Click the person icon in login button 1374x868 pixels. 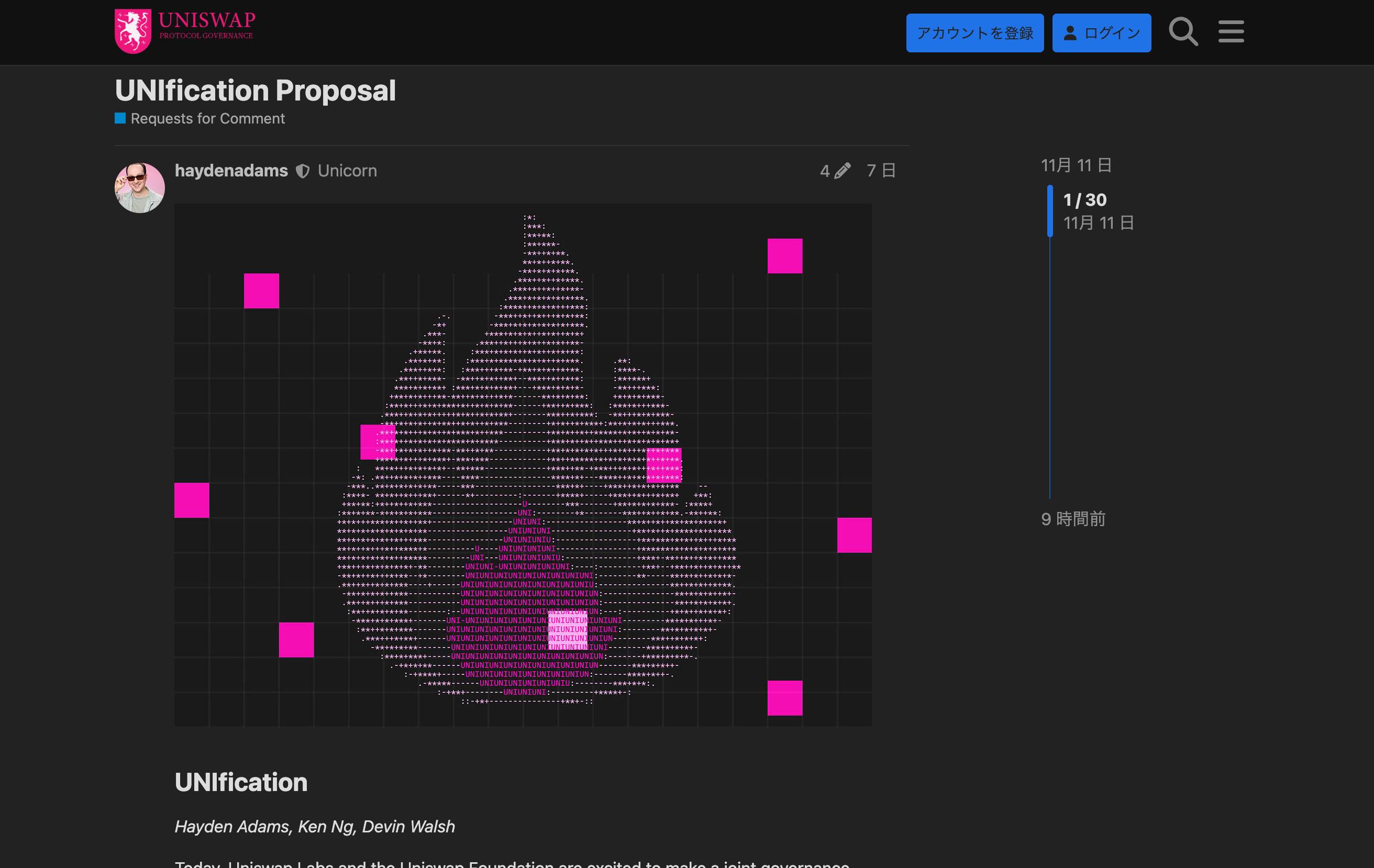point(1070,33)
